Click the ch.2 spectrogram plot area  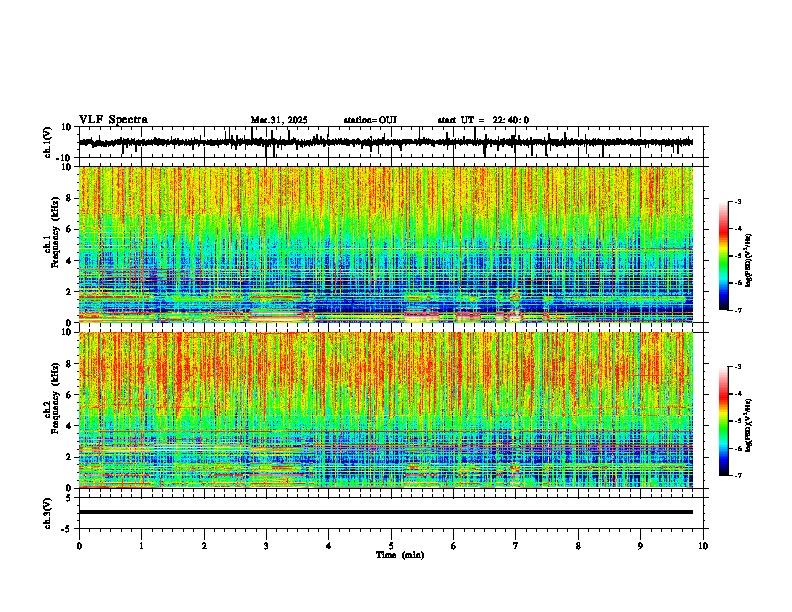[386, 410]
